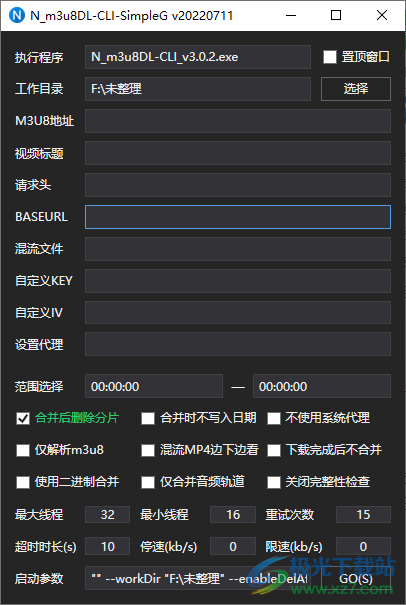Edit the 限速(kb/s) value field
This screenshot has width=406, height=605.
[x=364, y=547]
